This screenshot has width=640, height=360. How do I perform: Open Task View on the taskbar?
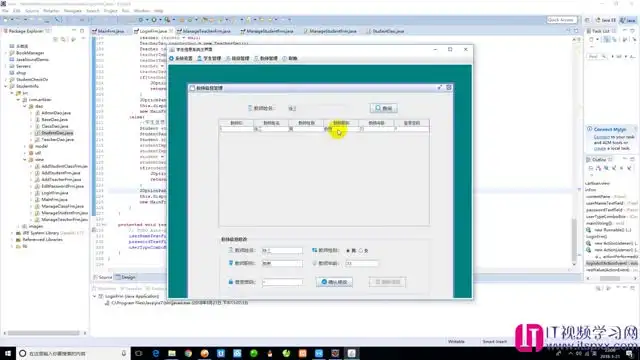tap(139, 353)
